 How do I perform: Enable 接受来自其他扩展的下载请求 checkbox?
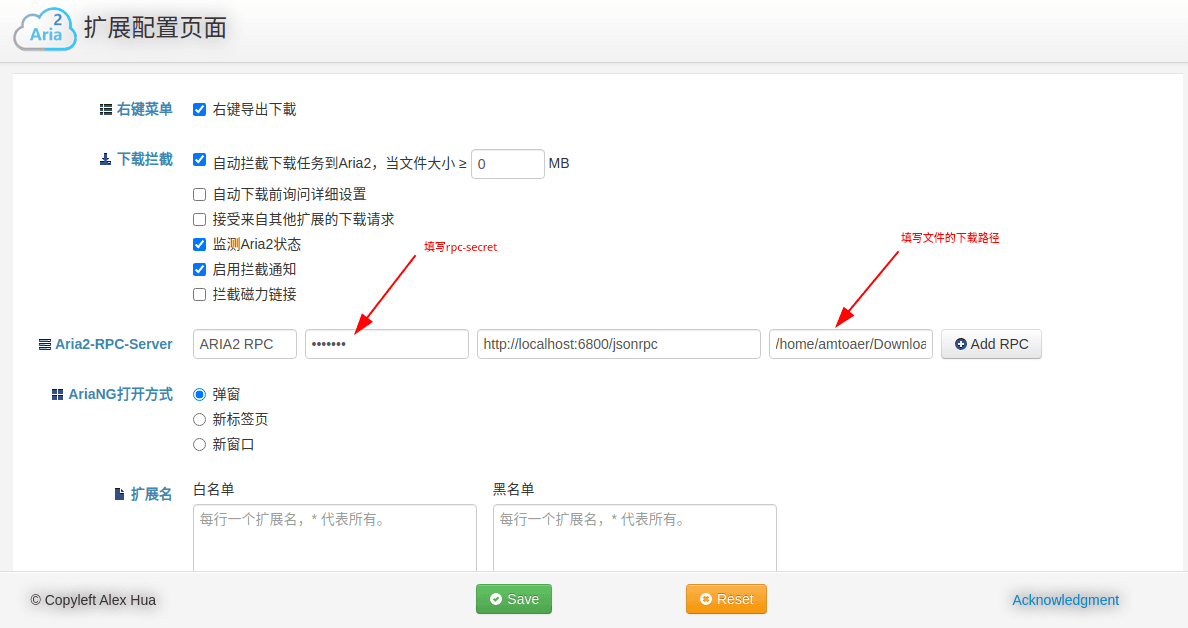[x=199, y=220]
